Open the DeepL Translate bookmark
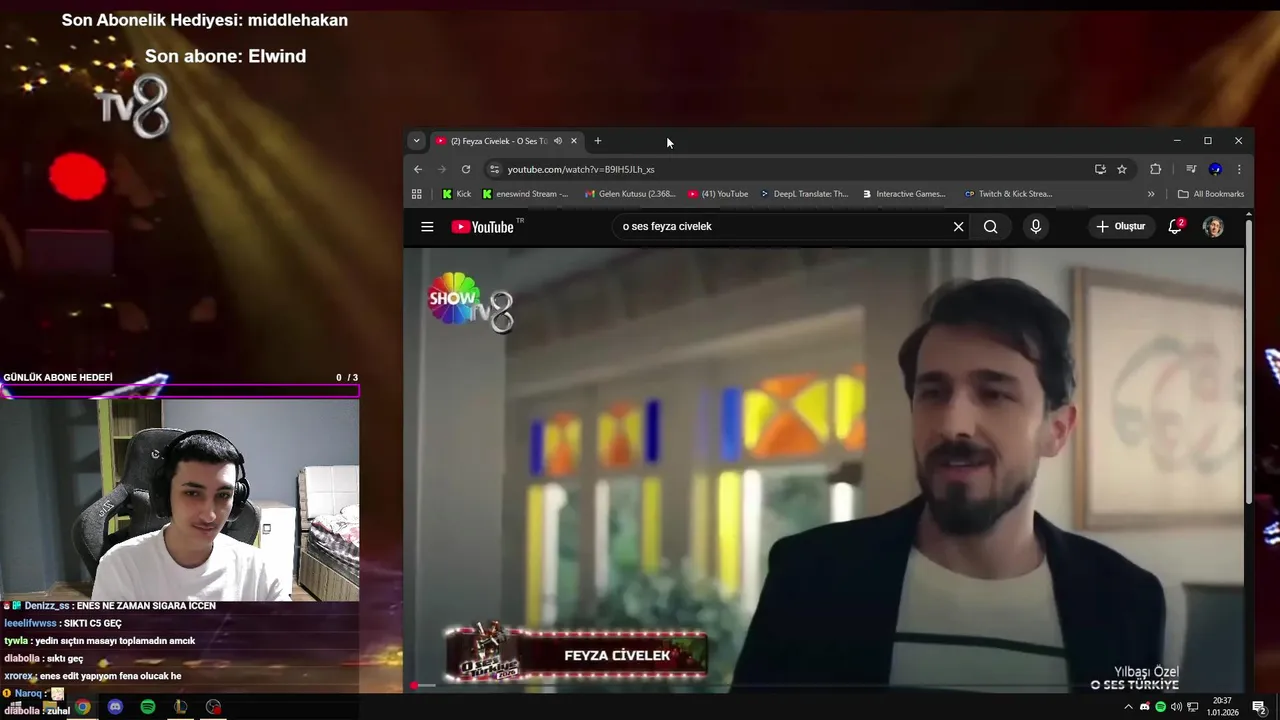 [x=804, y=194]
